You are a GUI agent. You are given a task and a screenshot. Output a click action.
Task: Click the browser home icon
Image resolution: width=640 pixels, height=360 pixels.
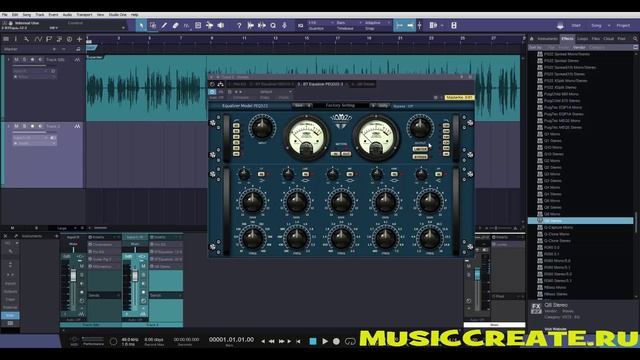[532, 39]
